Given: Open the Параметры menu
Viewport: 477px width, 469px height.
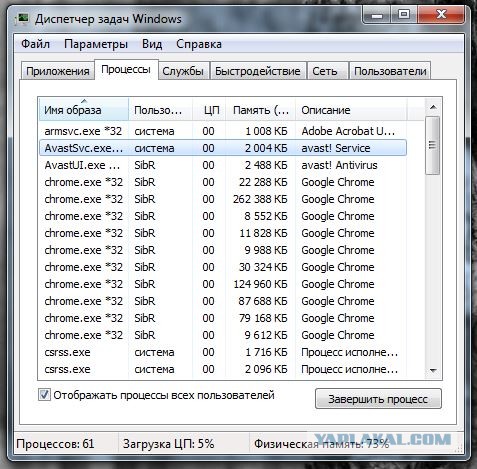Looking at the screenshot, I should click(x=96, y=44).
